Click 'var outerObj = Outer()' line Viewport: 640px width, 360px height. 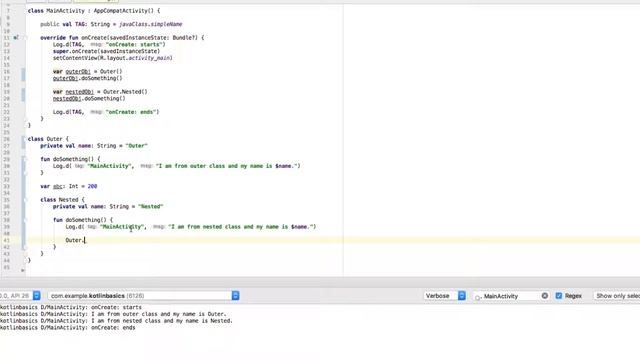click(x=87, y=71)
